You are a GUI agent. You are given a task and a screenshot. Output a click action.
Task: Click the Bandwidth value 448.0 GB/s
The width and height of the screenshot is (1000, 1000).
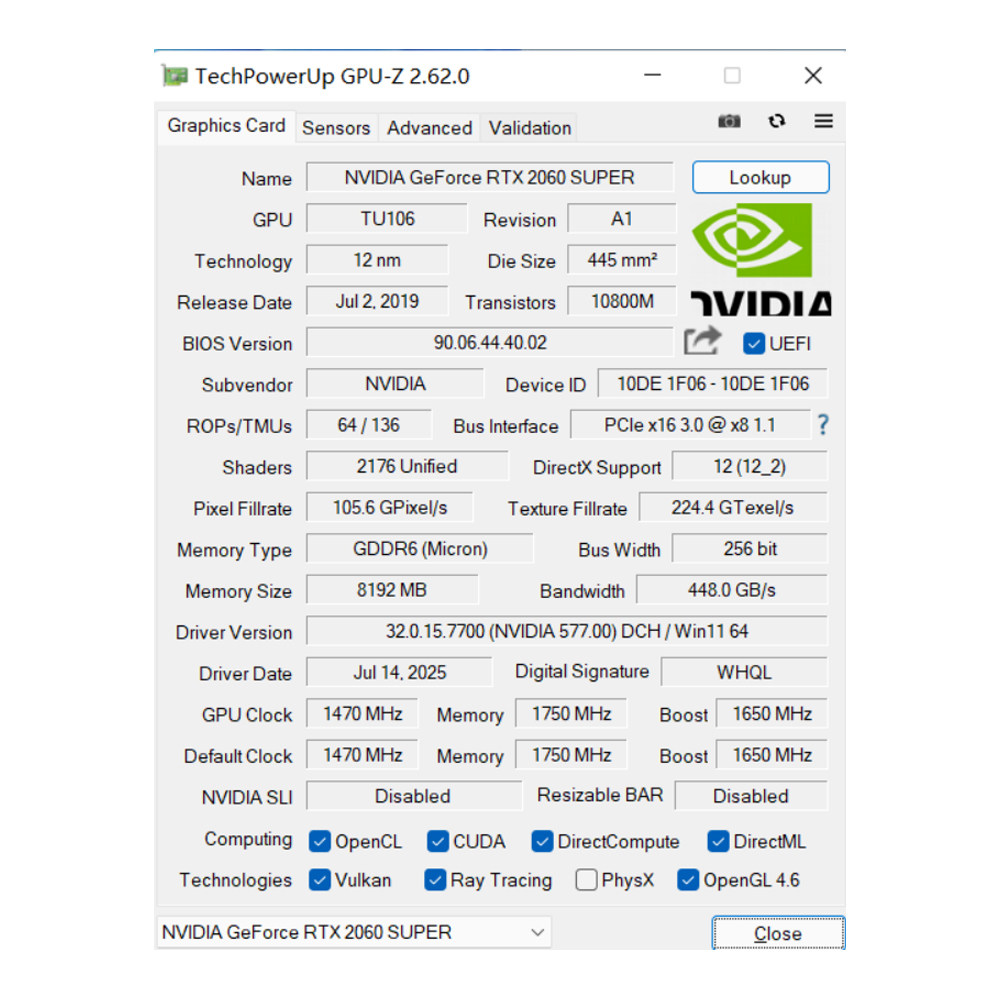pos(732,590)
